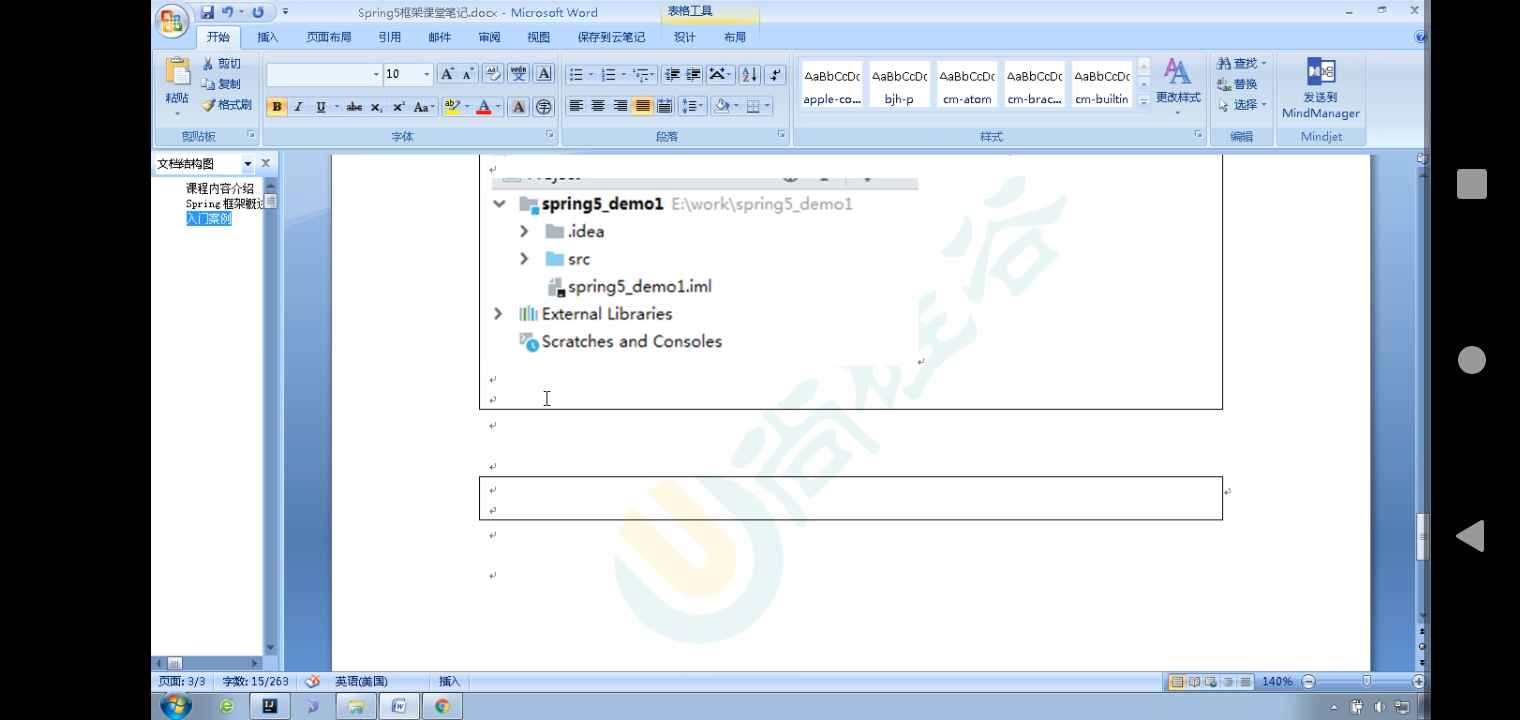Click the Shrink Font icon
Image resolution: width=1520 pixels, height=720 pixels.
[467, 74]
